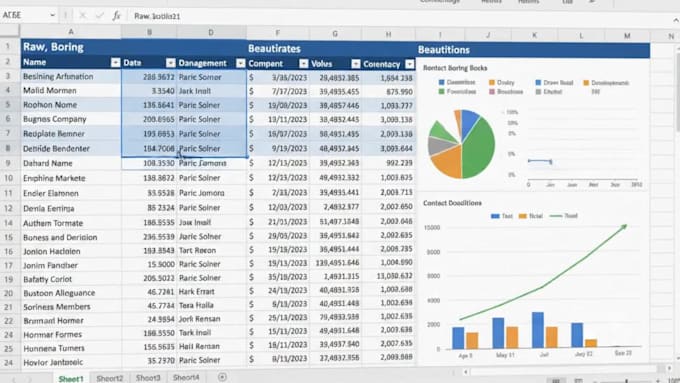This screenshot has height=383, width=680.
Task: Click the New Sheet plus button
Action: point(222,377)
